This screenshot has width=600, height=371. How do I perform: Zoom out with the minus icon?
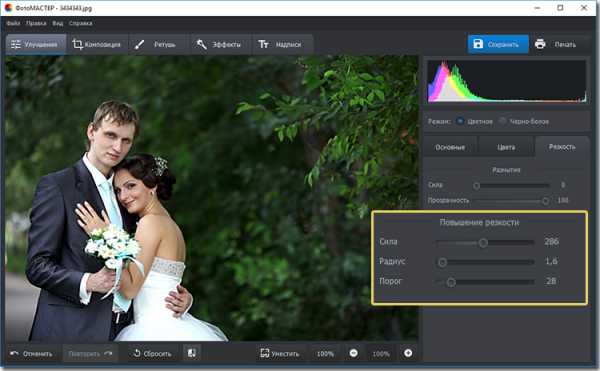(354, 353)
